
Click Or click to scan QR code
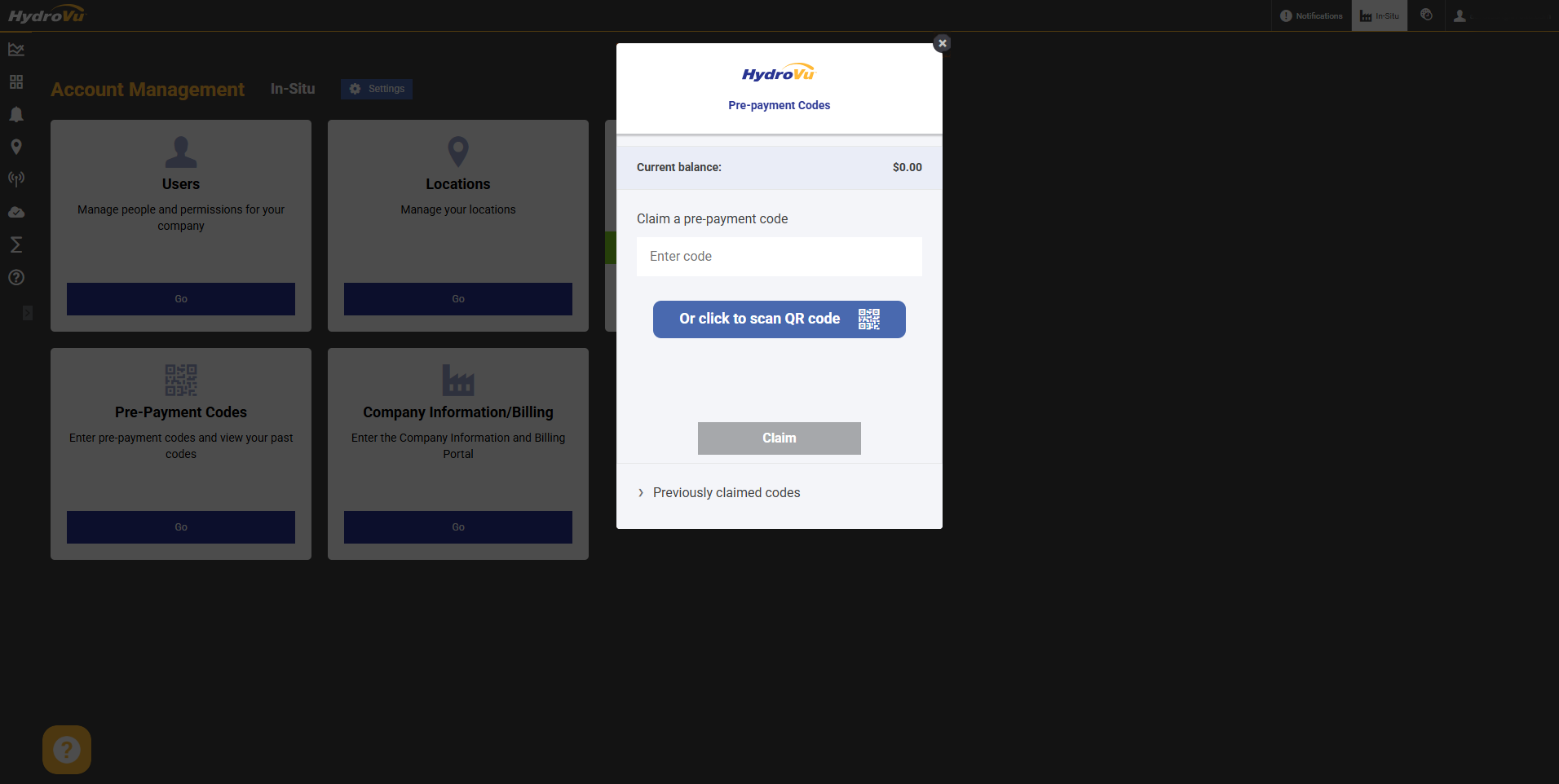click(x=779, y=319)
